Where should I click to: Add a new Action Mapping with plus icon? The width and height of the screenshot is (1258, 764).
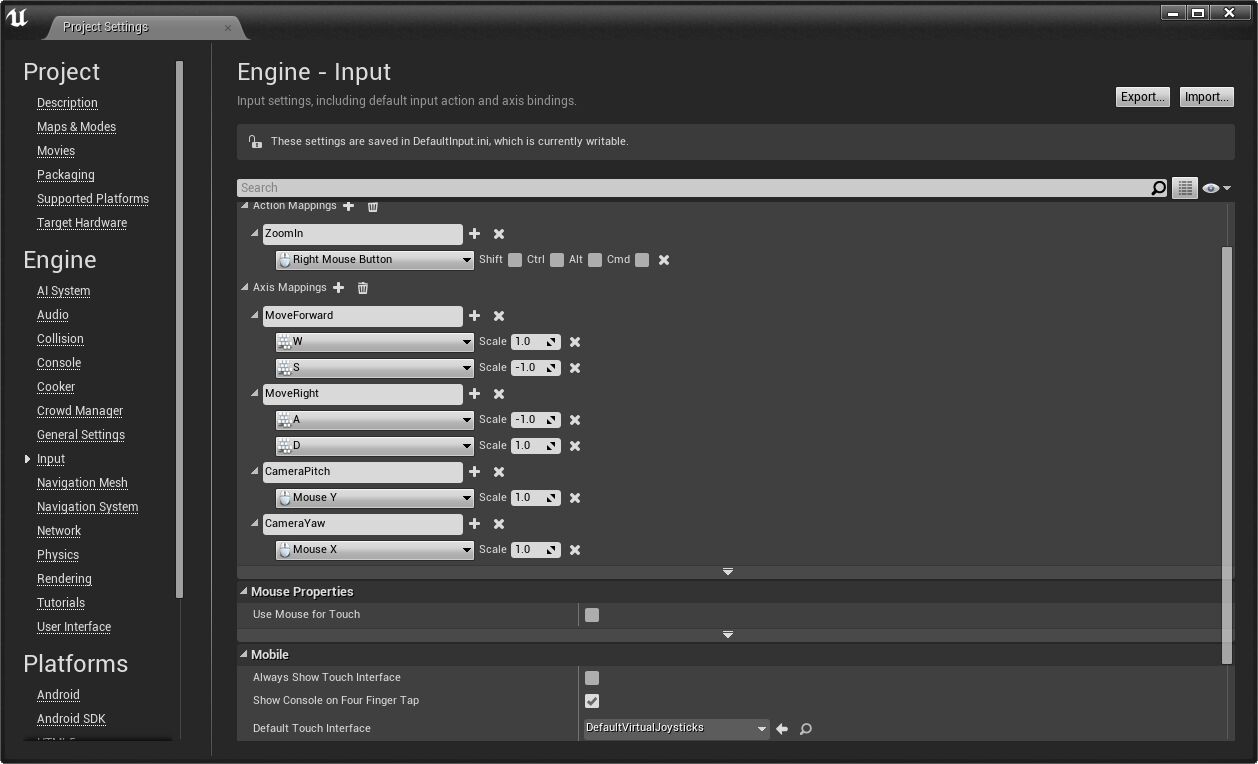pos(348,205)
